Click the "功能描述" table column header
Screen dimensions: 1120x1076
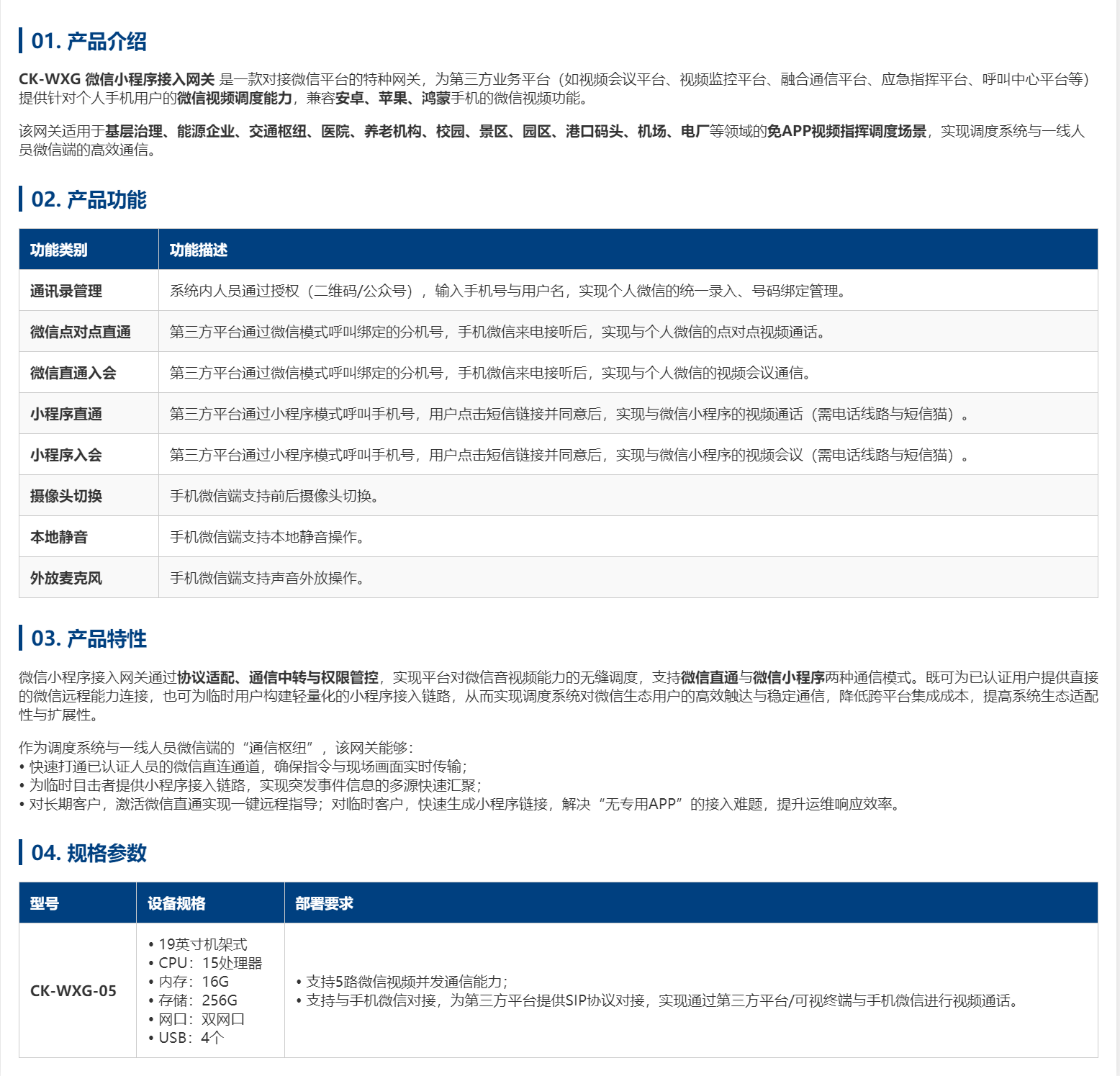[x=199, y=250]
